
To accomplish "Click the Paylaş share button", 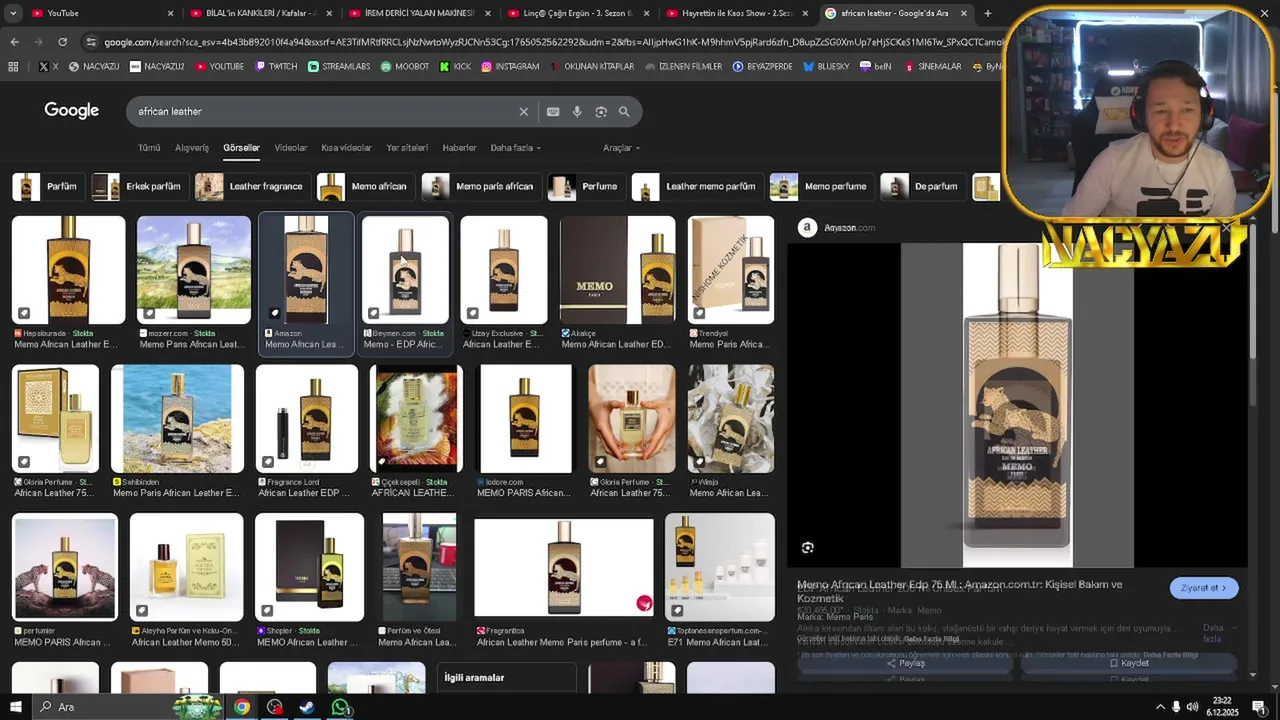I will [906, 663].
